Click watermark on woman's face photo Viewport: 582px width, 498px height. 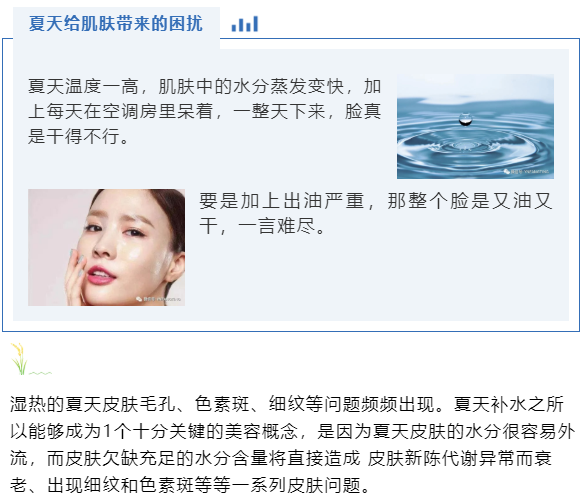coord(158,299)
